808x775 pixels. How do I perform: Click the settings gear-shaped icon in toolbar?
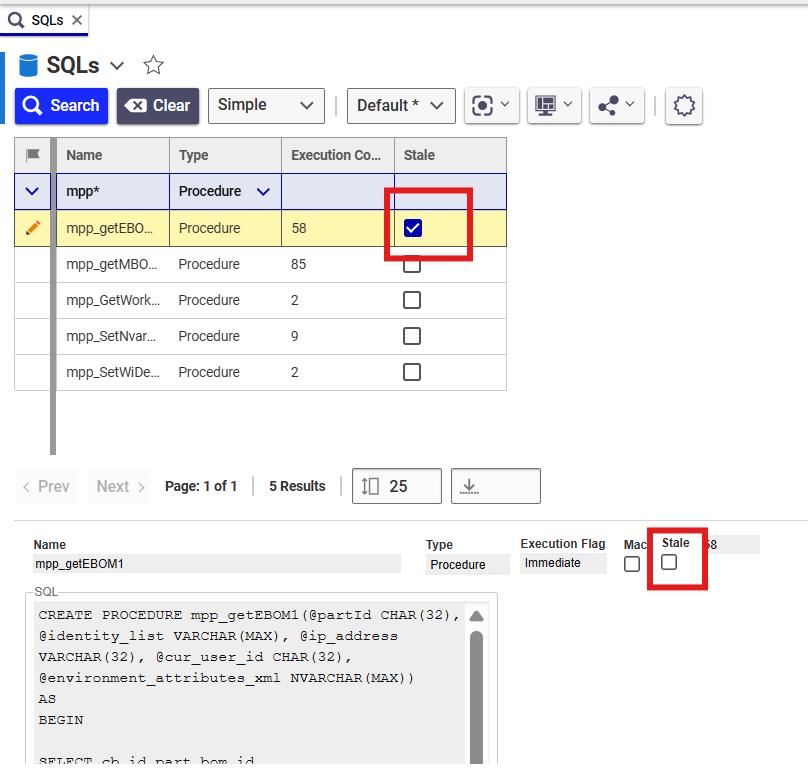coord(684,105)
